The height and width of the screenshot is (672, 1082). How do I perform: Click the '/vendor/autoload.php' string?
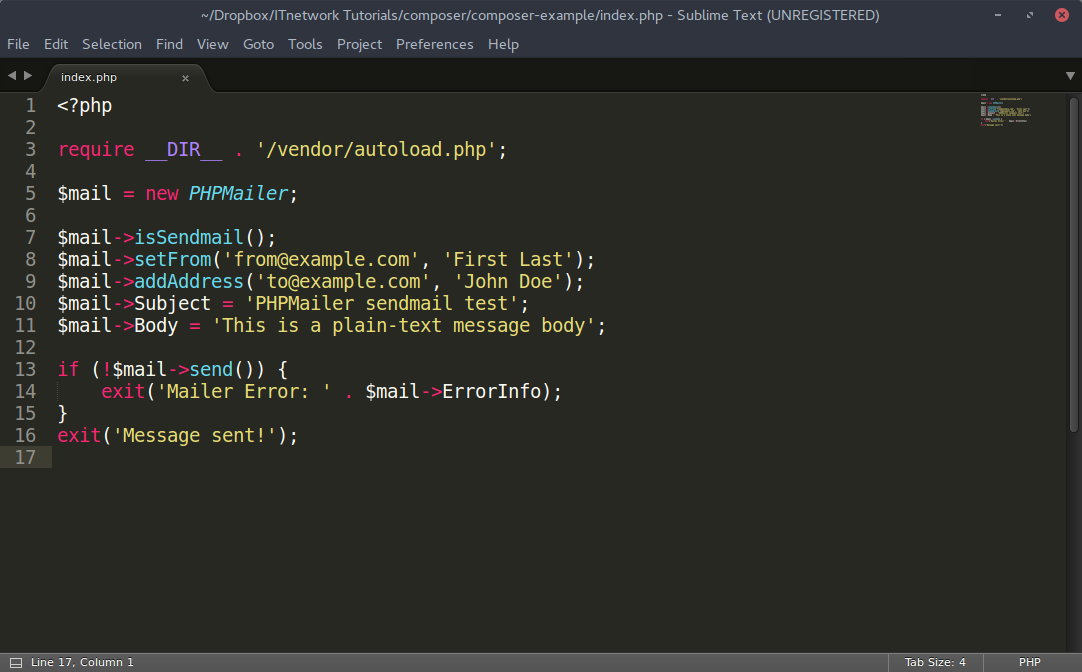pyautogui.click(x=376, y=150)
